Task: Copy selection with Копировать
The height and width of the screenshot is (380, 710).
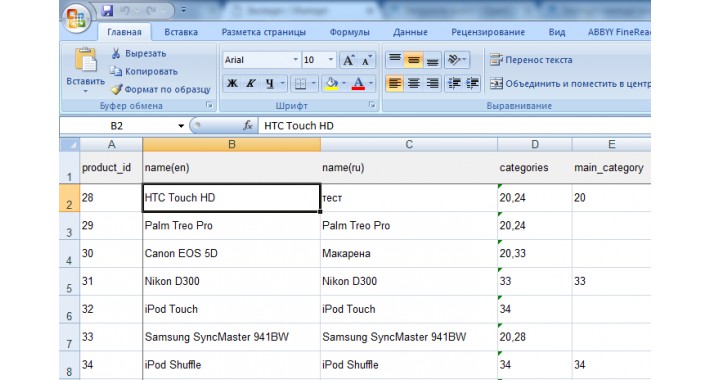Action: pyautogui.click(x=144, y=71)
